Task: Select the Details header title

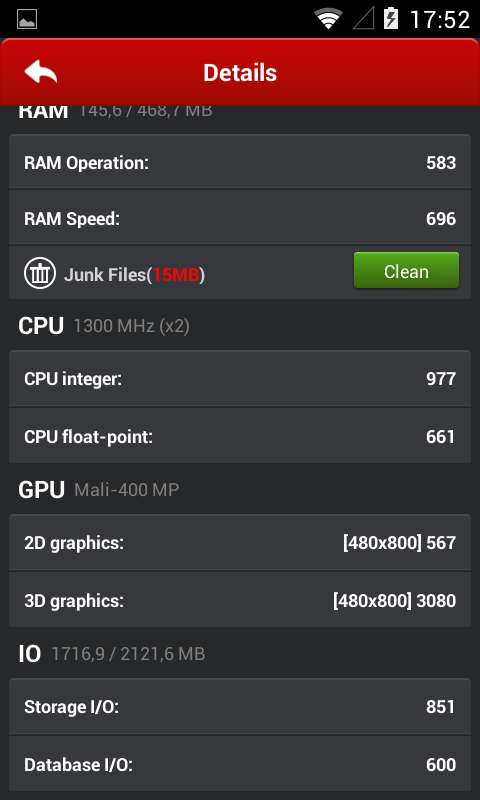Action: click(x=240, y=72)
